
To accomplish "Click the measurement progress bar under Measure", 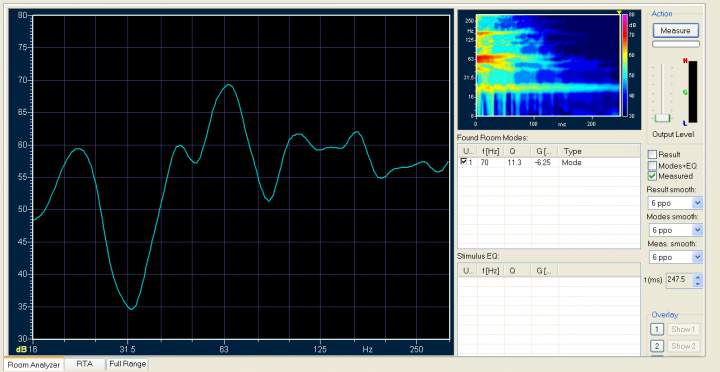I will click(675, 44).
